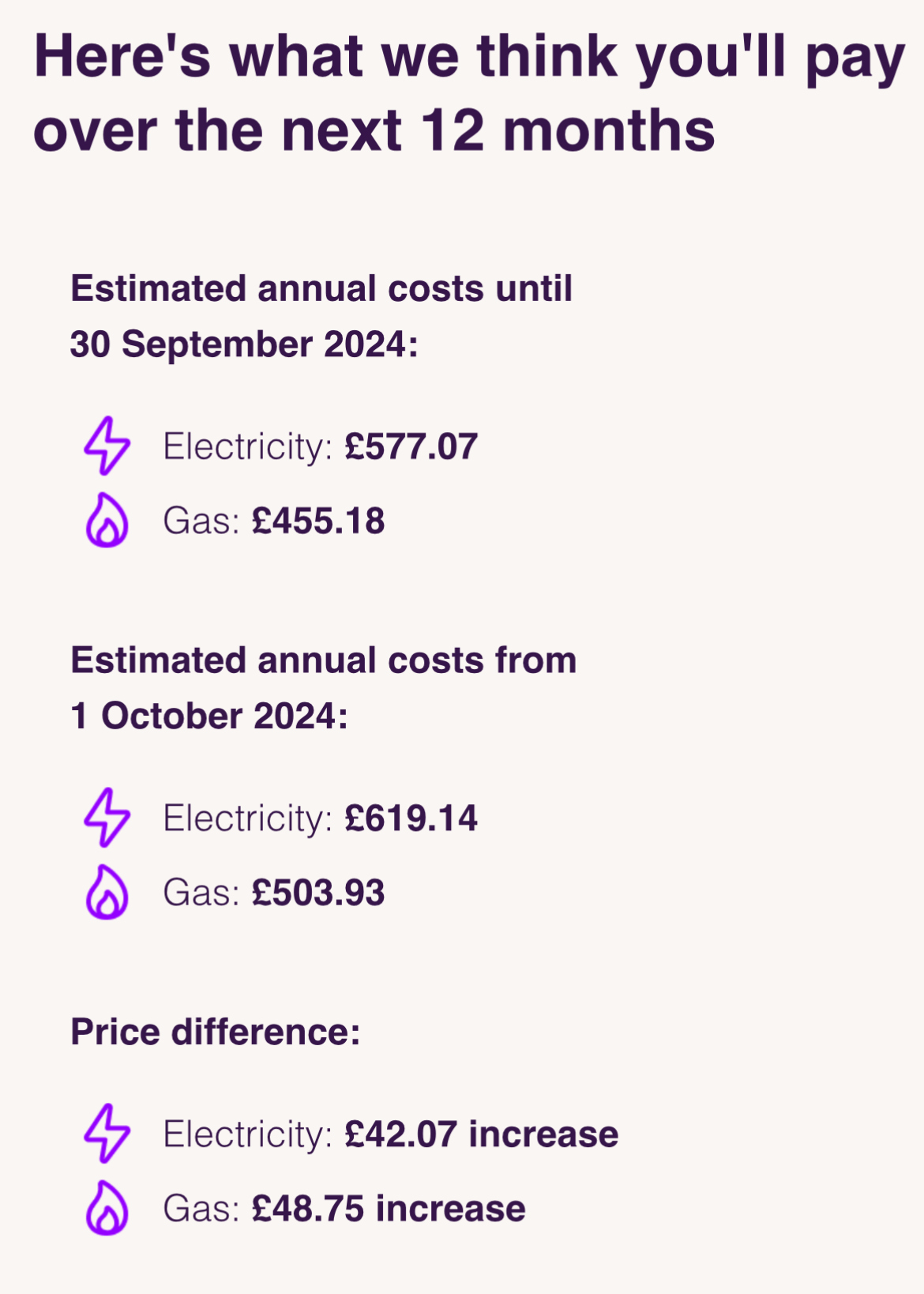Click the lightning icon beside Electricity £577.07
The height and width of the screenshot is (1294, 924).
(107, 446)
